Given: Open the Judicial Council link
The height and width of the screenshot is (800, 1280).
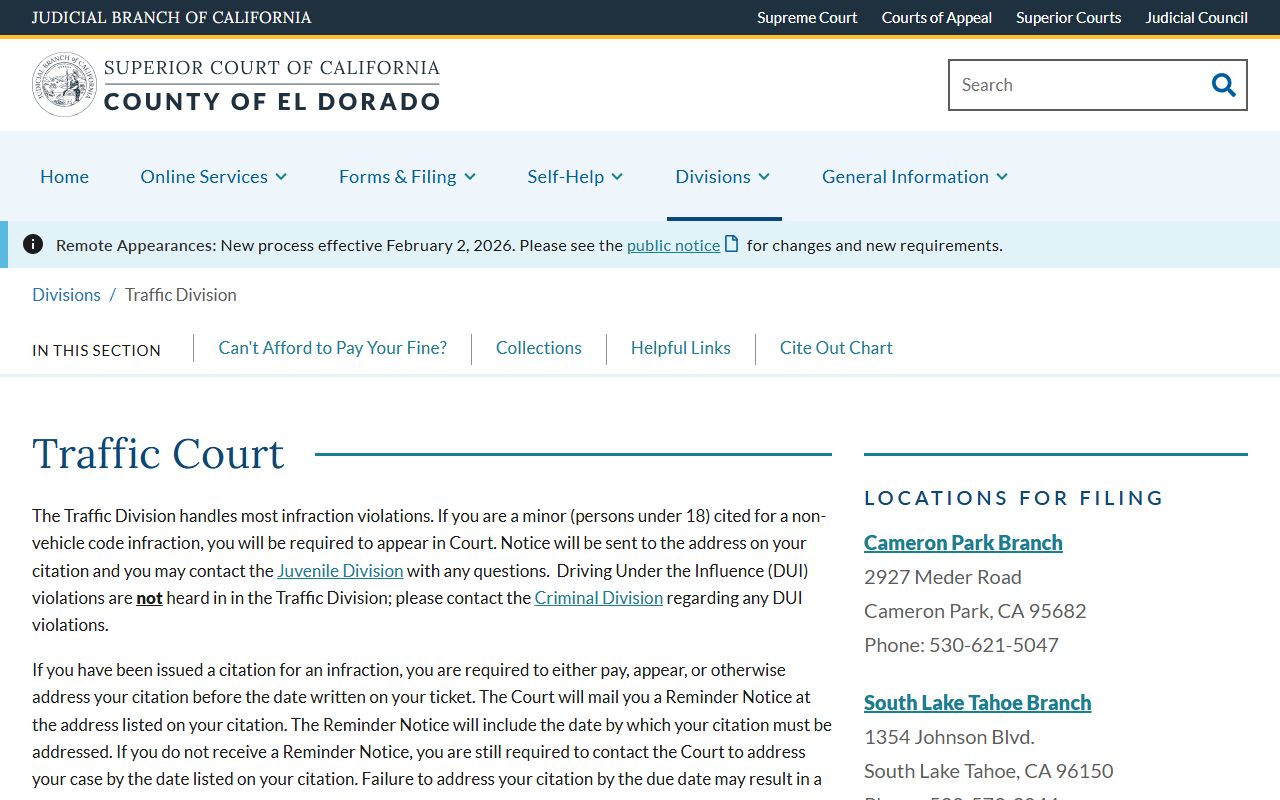Looking at the screenshot, I should click(x=1197, y=17).
